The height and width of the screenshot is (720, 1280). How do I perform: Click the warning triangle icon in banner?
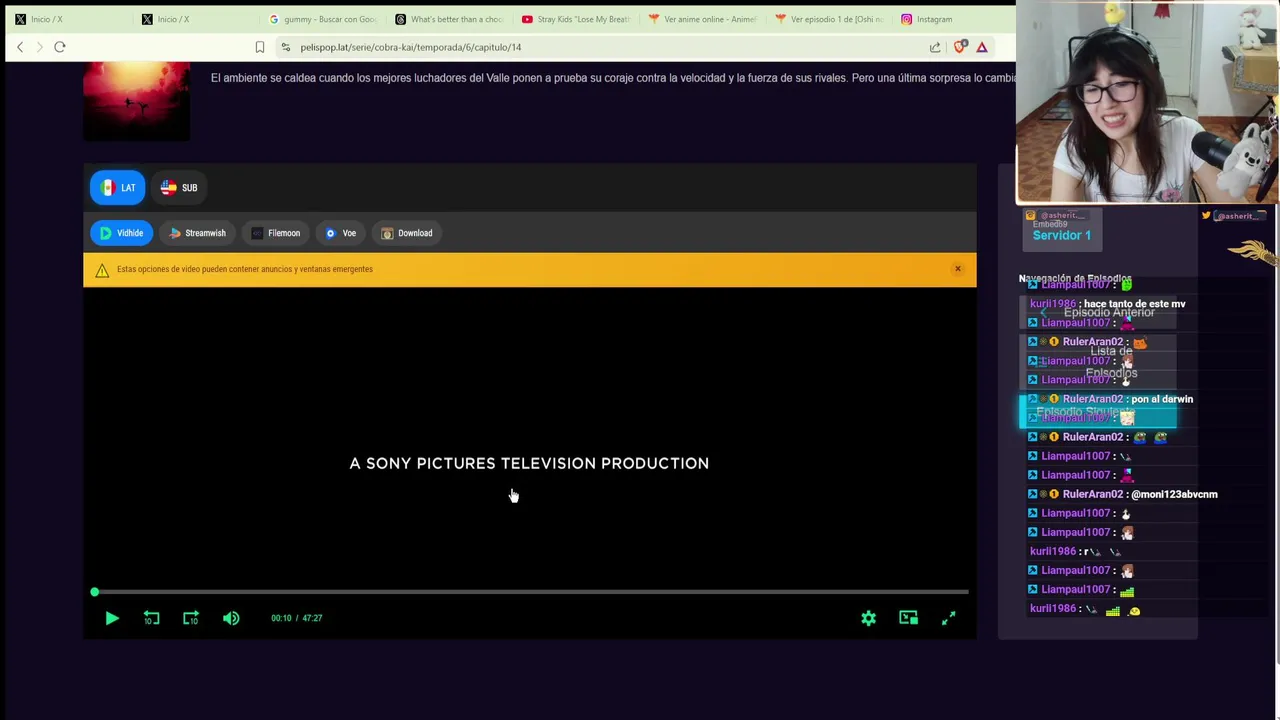(102, 270)
